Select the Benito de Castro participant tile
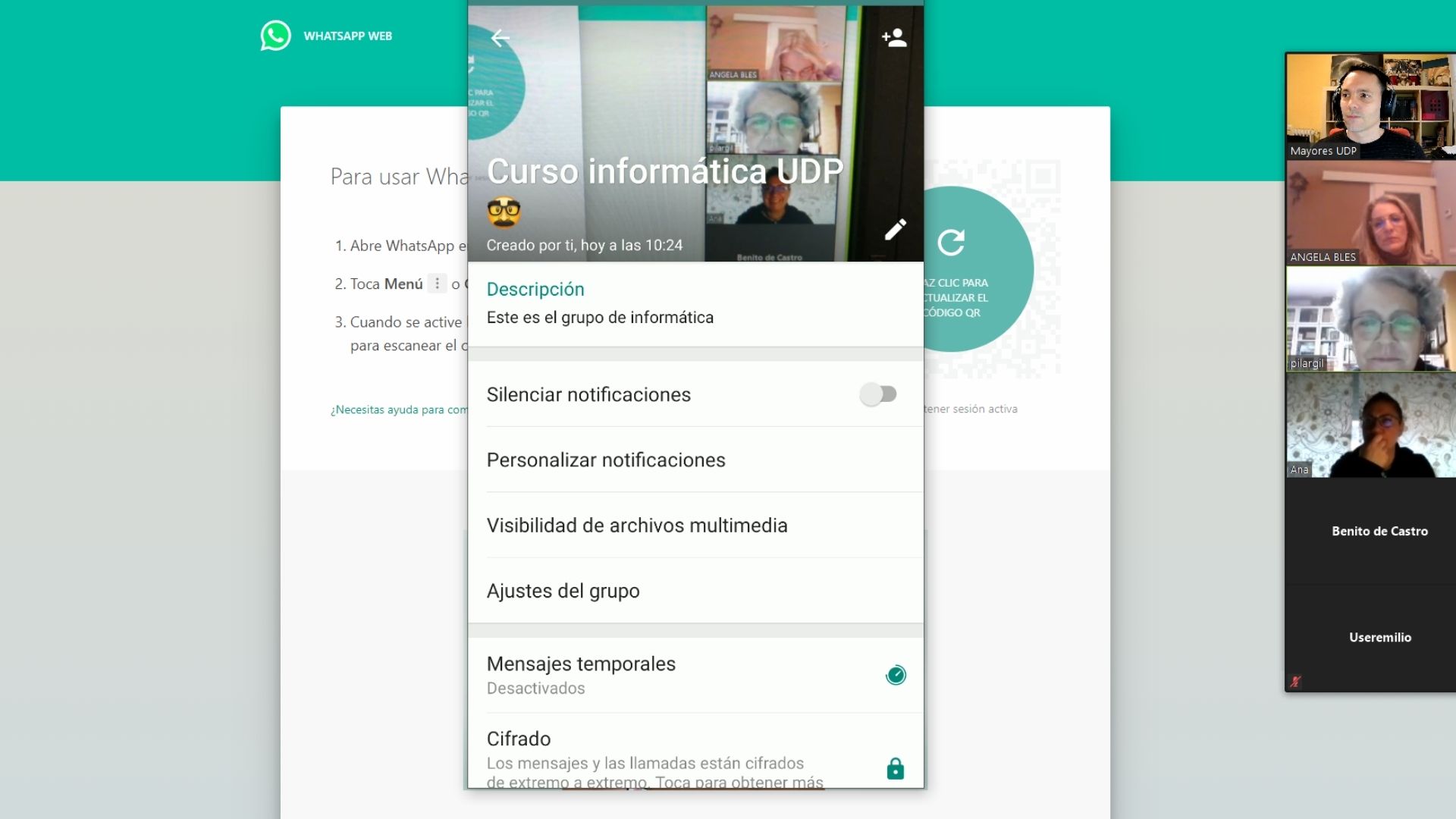Image resolution: width=1456 pixels, height=819 pixels. (1370, 531)
